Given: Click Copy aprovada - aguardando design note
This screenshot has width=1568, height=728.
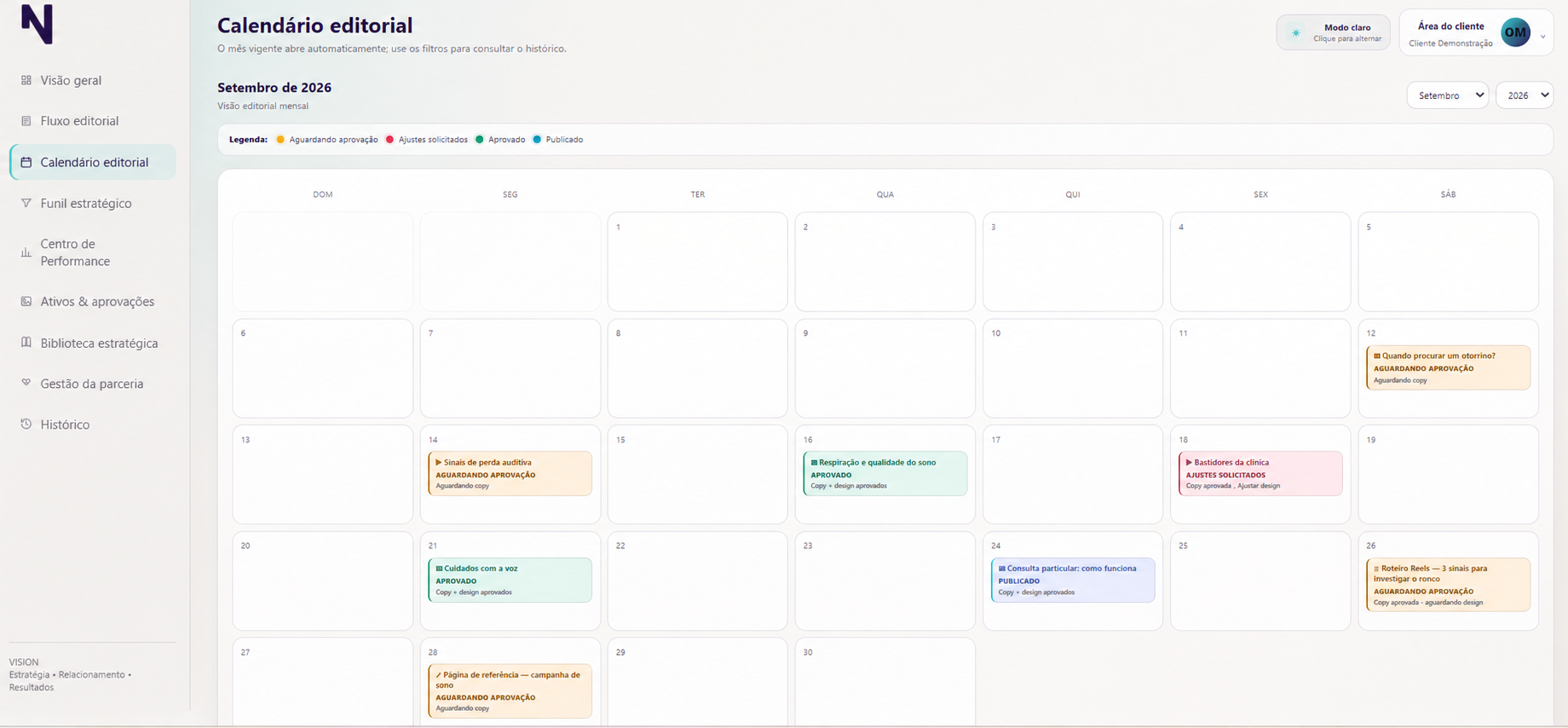Looking at the screenshot, I should coord(1427,603).
